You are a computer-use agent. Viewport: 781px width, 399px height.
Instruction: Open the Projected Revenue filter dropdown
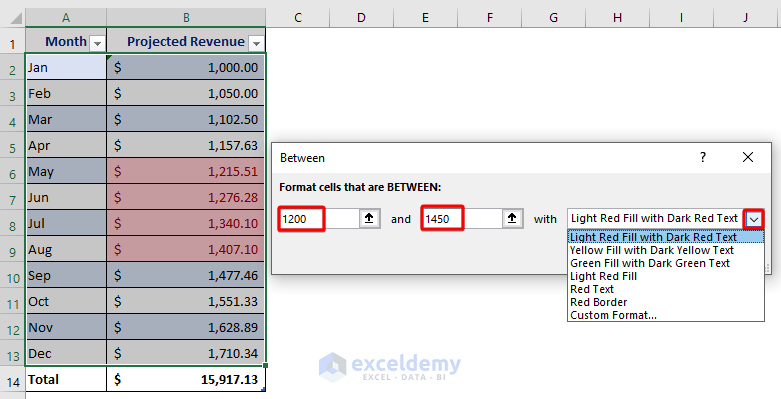coord(256,44)
